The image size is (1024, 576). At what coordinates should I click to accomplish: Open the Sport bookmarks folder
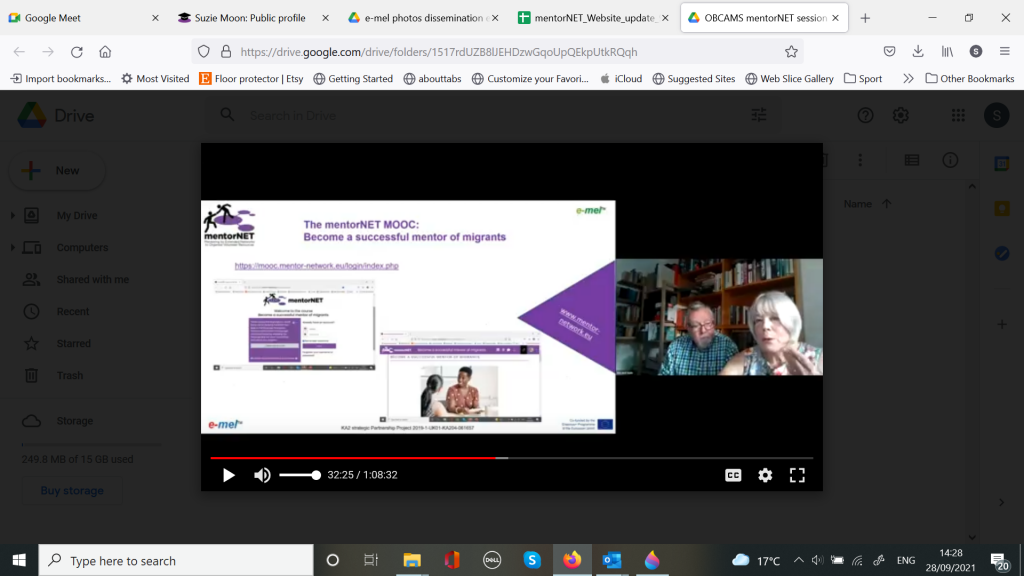coord(863,78)
